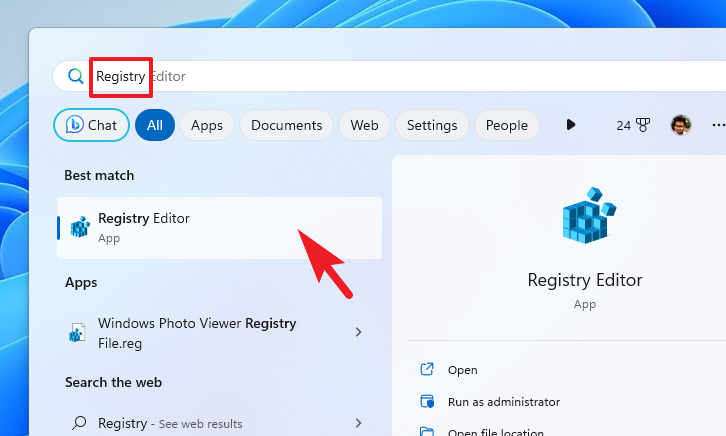Click the search magnifier icon
The height and width of the screenshot is (436, 726).
(x=75, y=76)
